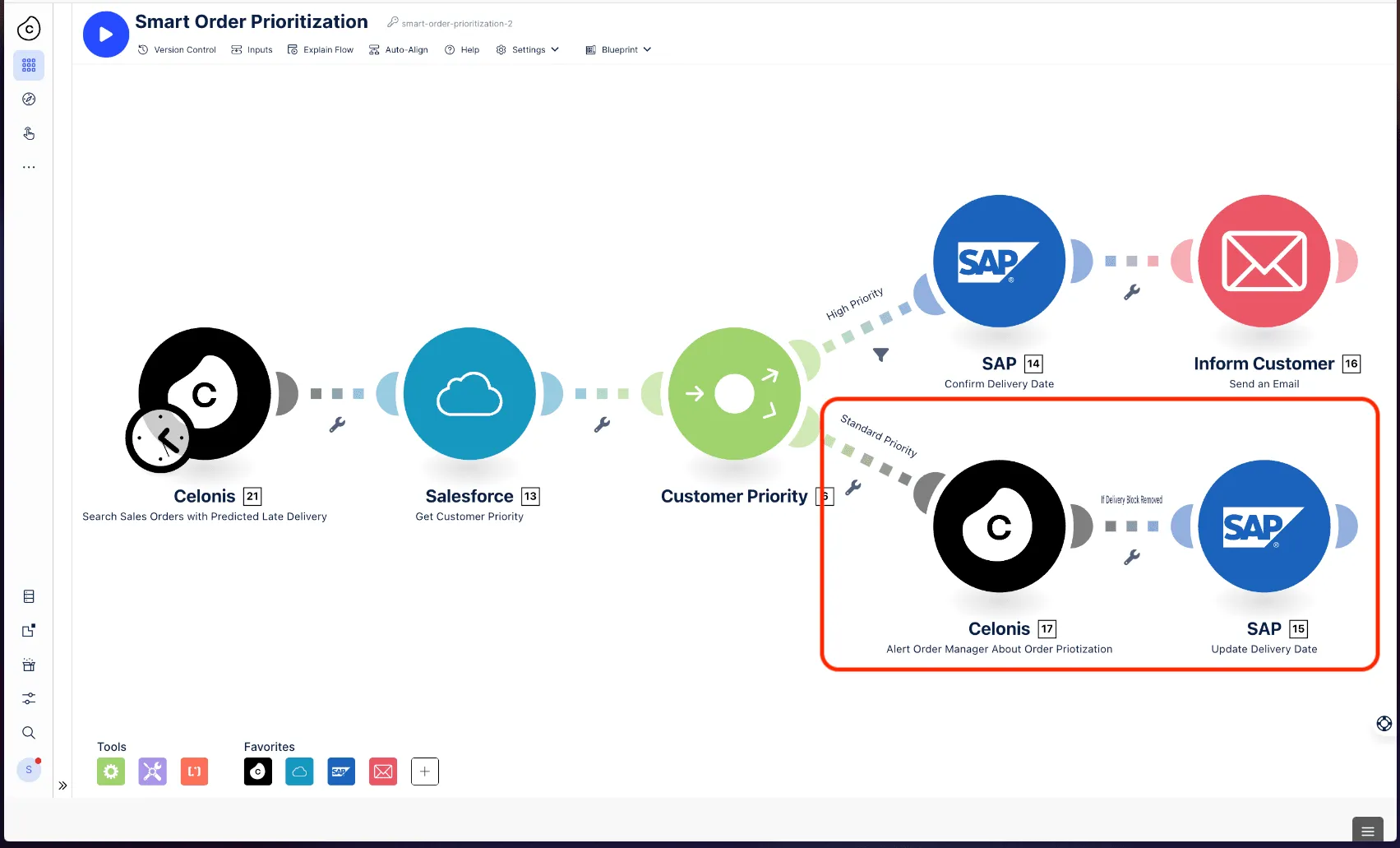Image resolution: width=1400 pixels, height=848 pixels.
Task: Click the plus button to add favorite
Action: coord(425,772)
